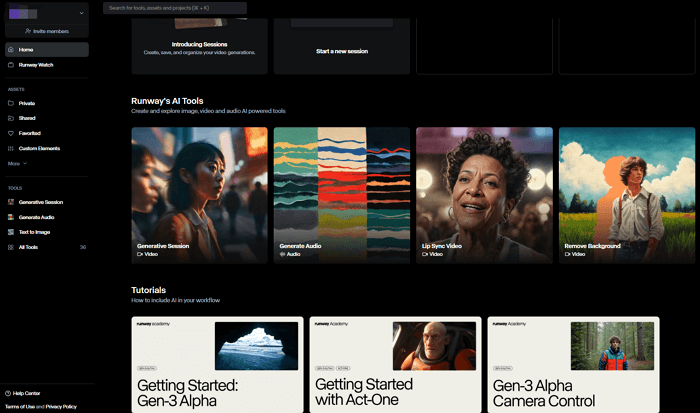Click the Help Center question icon
Screen dimensions: 700x413
(x=8, y=393)
